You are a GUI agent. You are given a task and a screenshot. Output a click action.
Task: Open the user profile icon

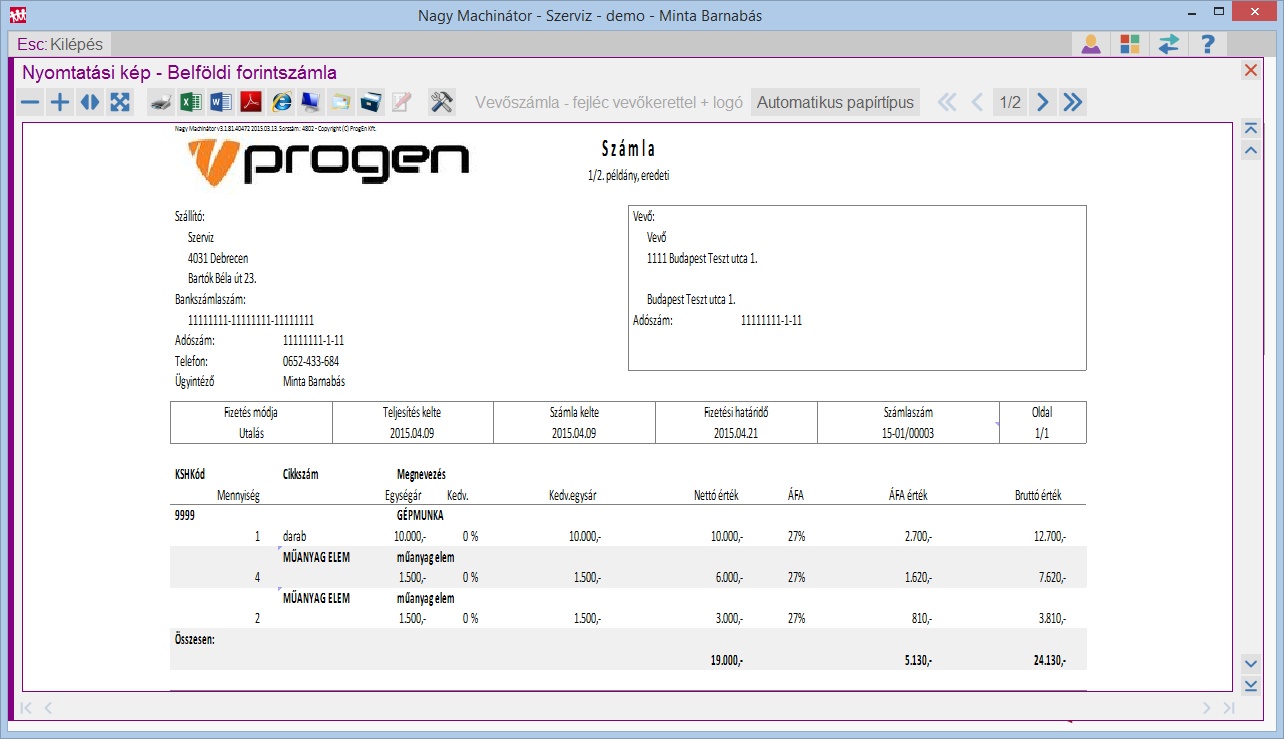[x=1091, y=44]
